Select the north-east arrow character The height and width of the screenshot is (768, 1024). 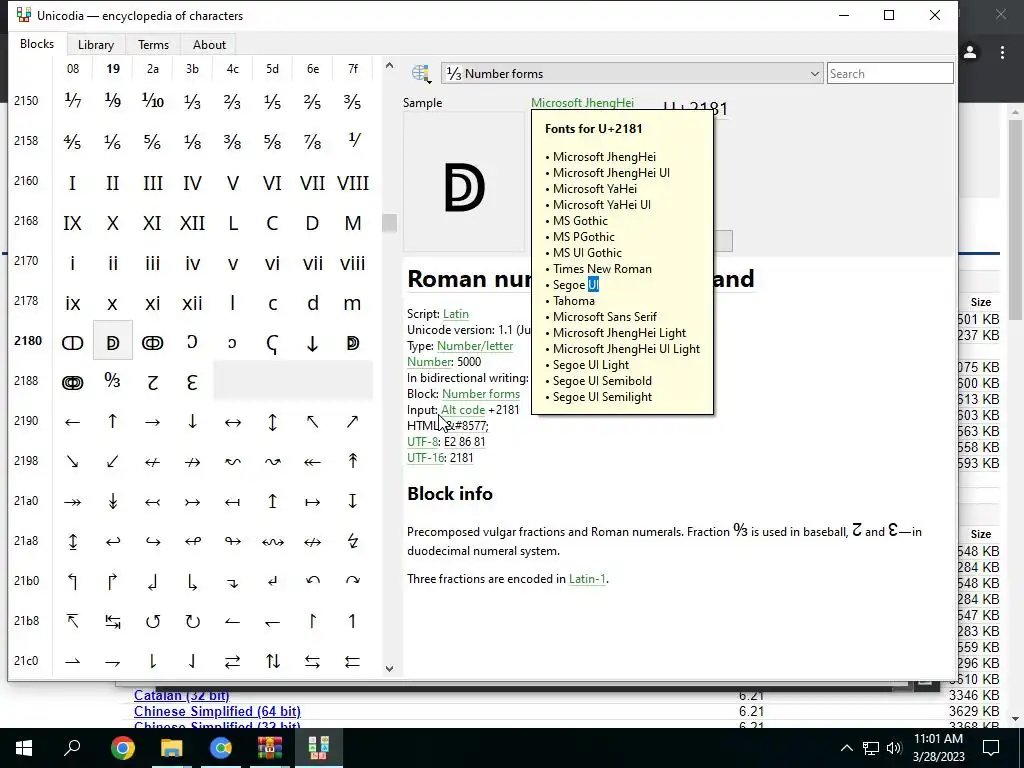coord(353,422)
